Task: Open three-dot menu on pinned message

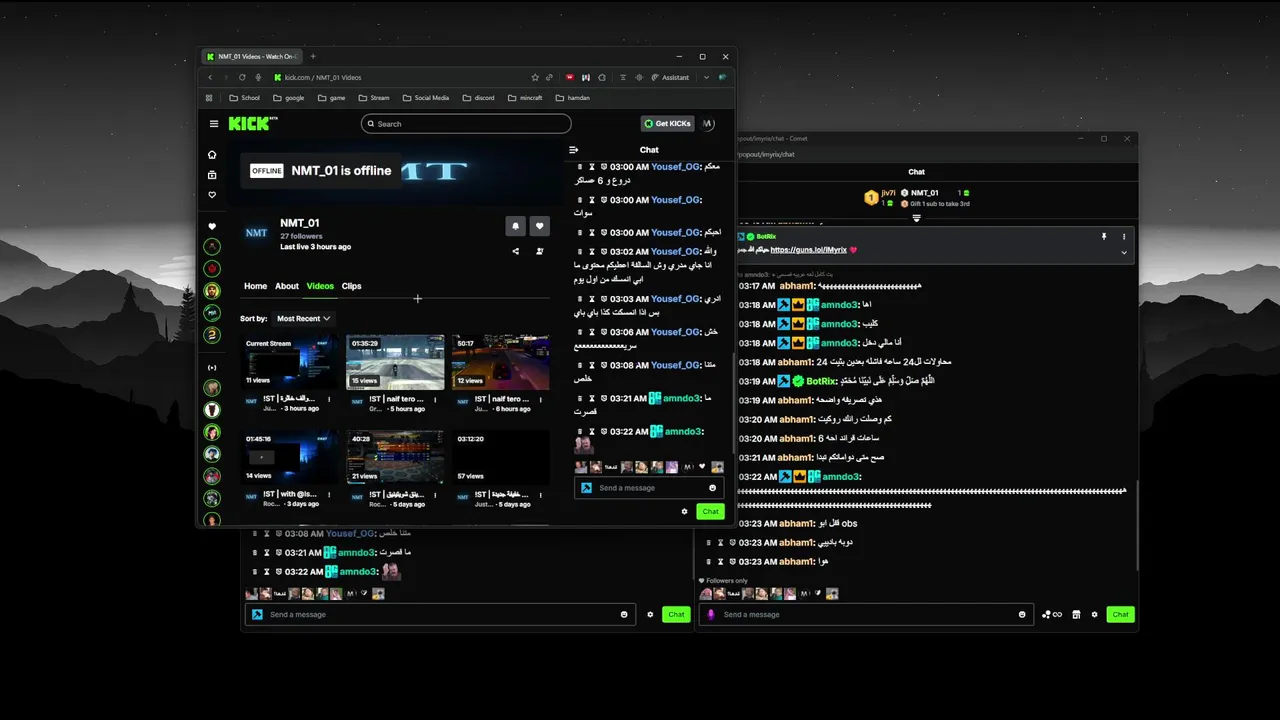Action: (1124, 237)
